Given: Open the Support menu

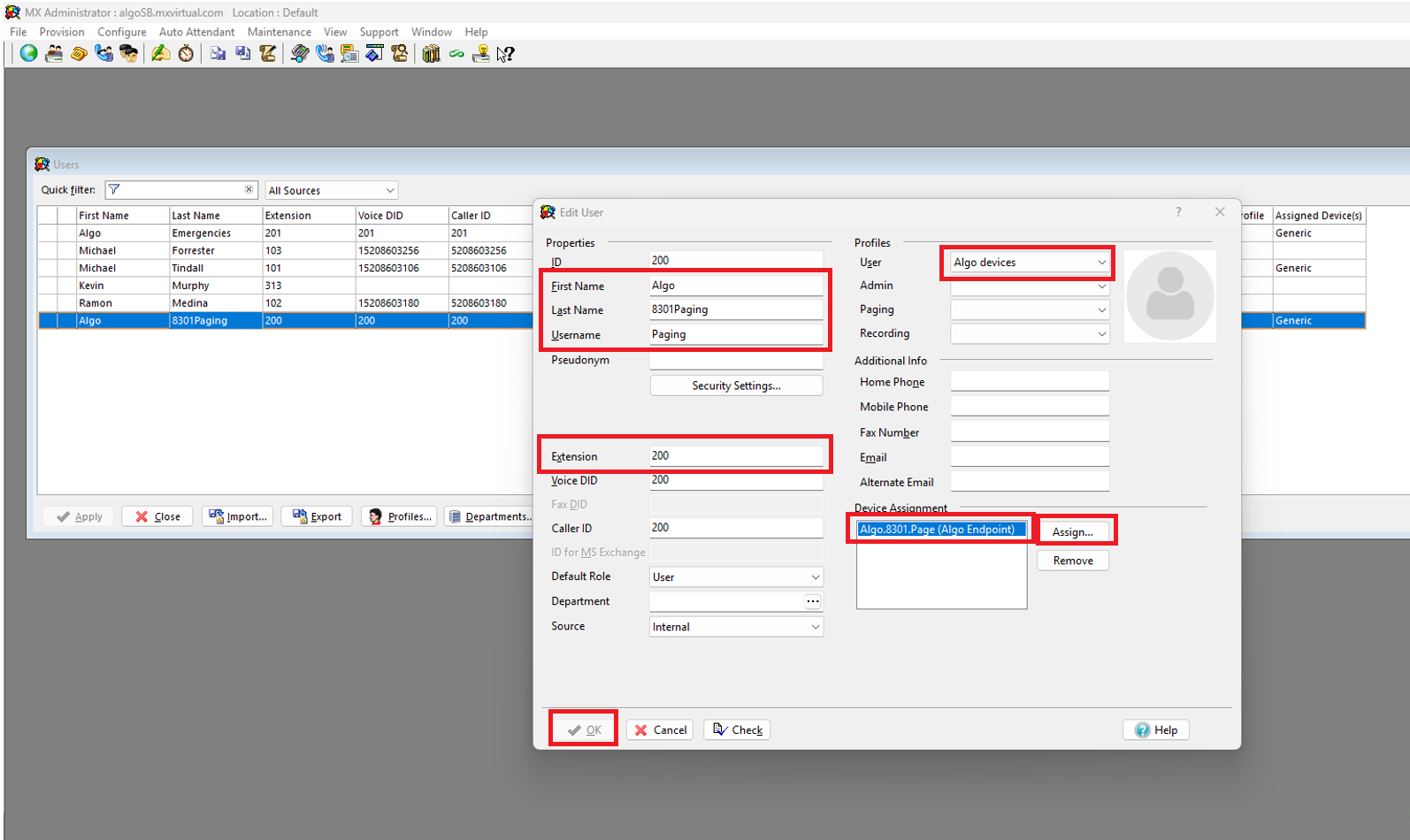Looking at the screenshot, I should point(379,32).
